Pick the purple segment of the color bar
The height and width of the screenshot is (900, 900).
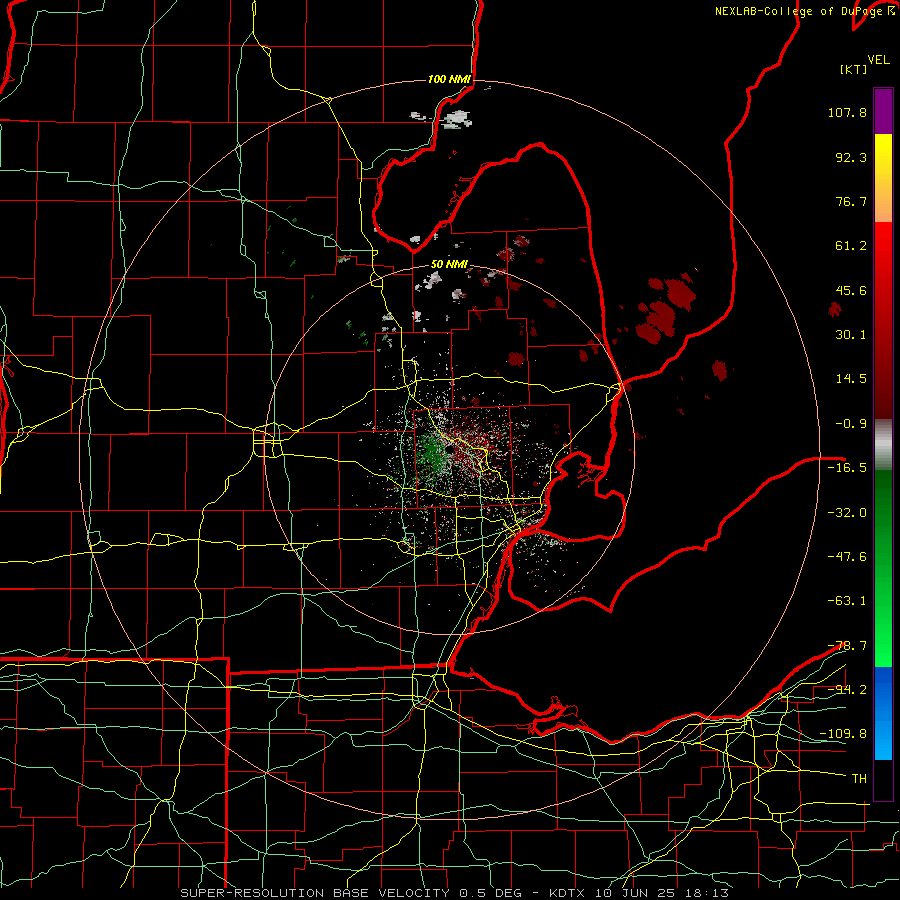(883, 111)
